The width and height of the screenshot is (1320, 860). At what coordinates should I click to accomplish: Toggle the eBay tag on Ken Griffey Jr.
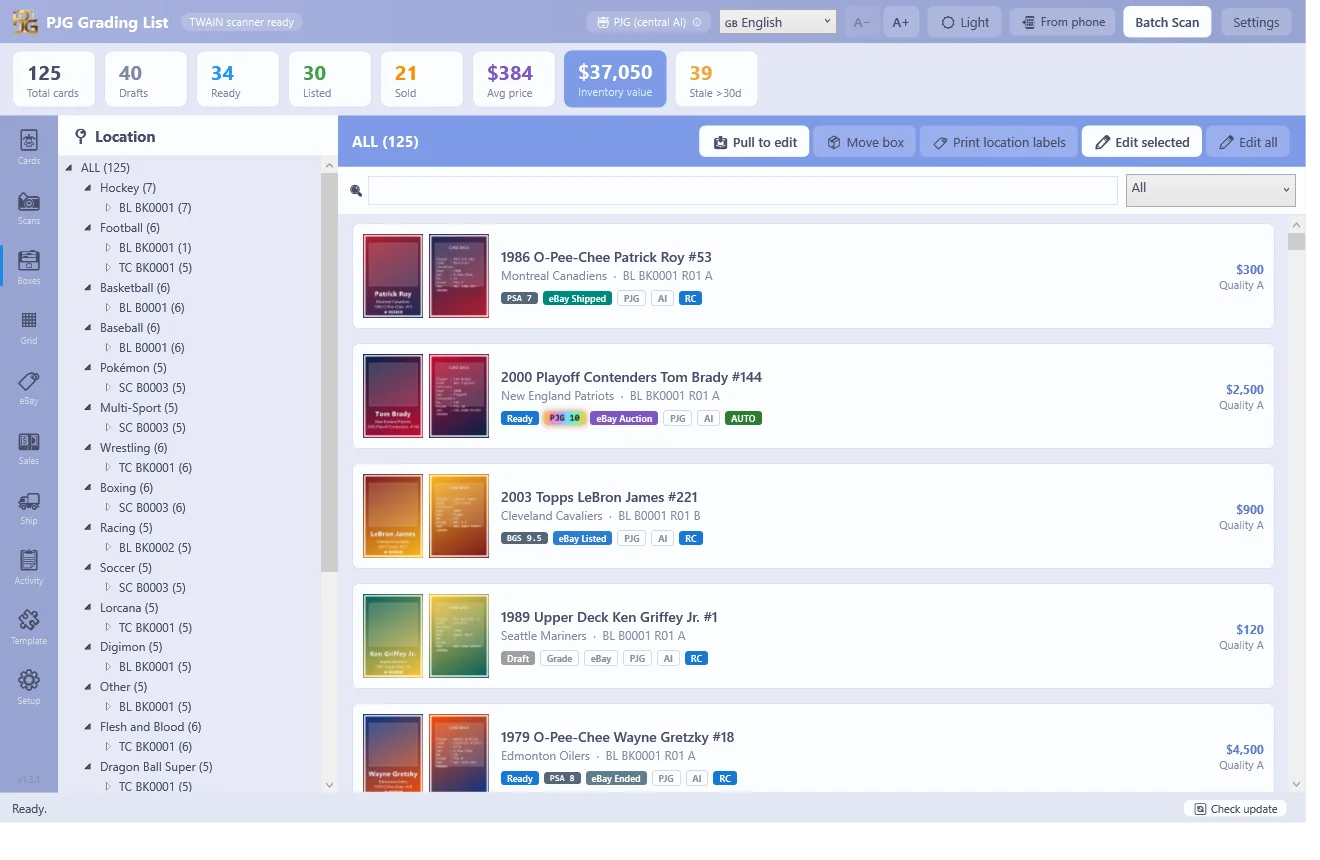click(x=601, y=658)
